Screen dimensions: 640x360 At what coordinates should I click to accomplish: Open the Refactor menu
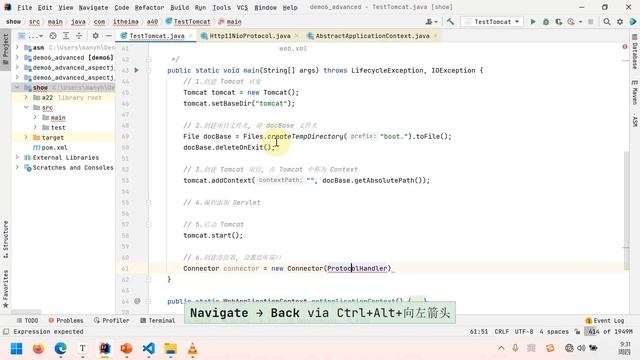[x=149, y=7]
